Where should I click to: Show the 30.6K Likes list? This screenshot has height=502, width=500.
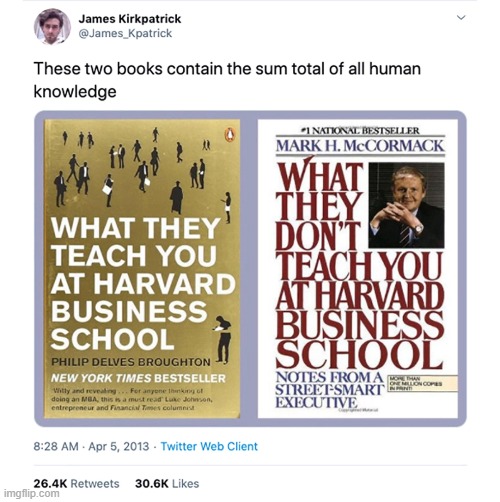pos(167,484)
